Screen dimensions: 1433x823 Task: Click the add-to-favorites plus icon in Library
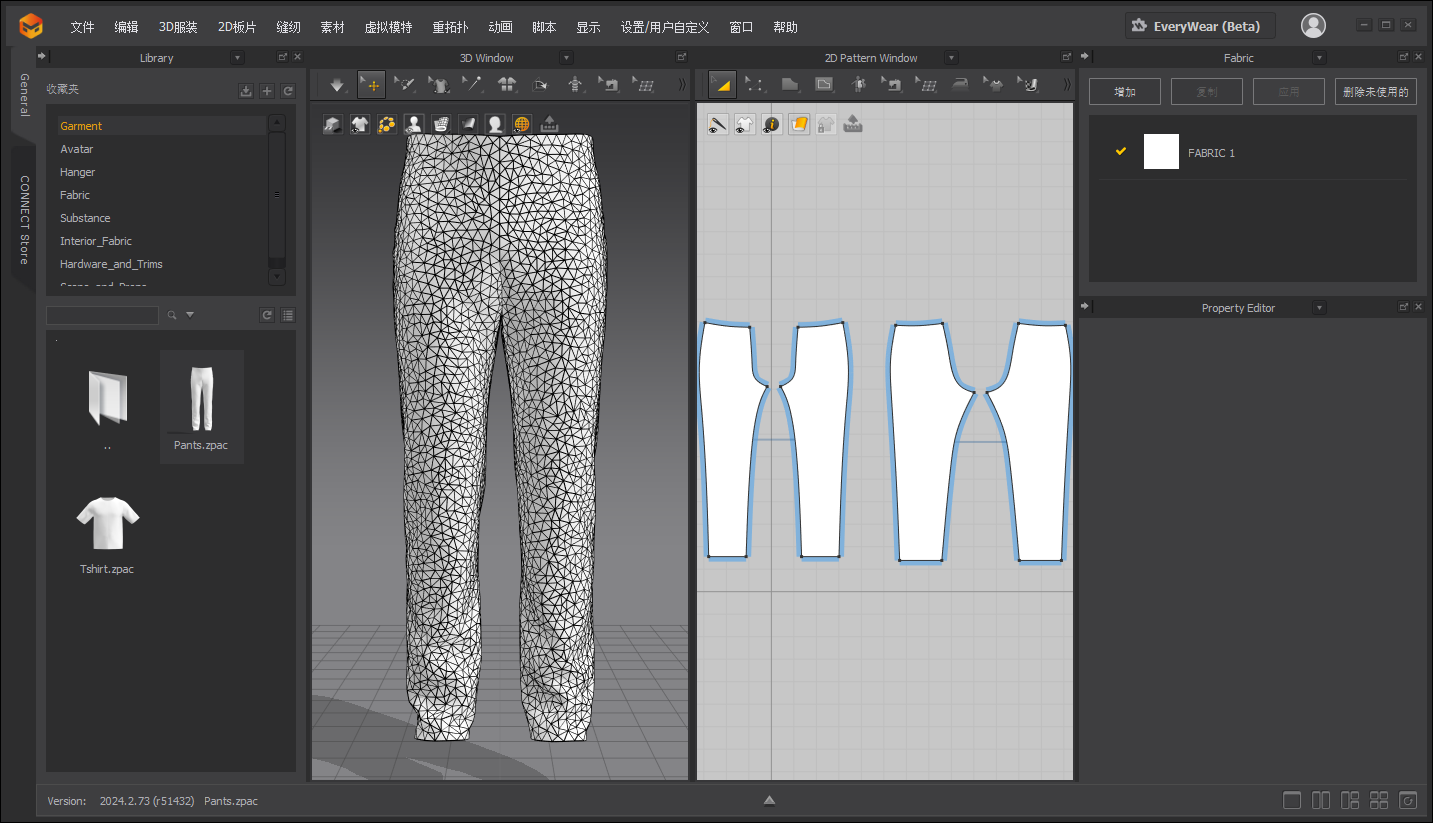click(x=267, y=91)
